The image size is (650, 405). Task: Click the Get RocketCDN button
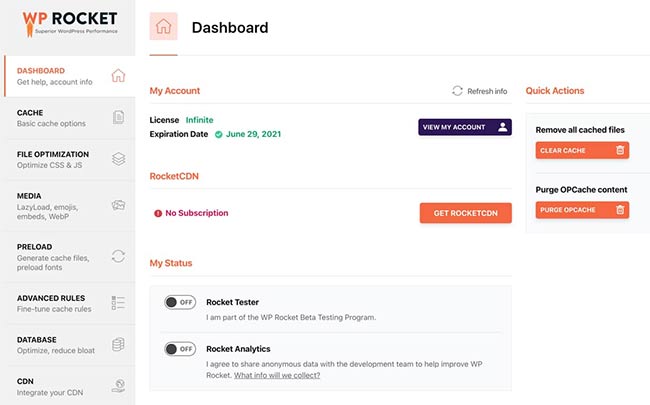click(465, 213)
